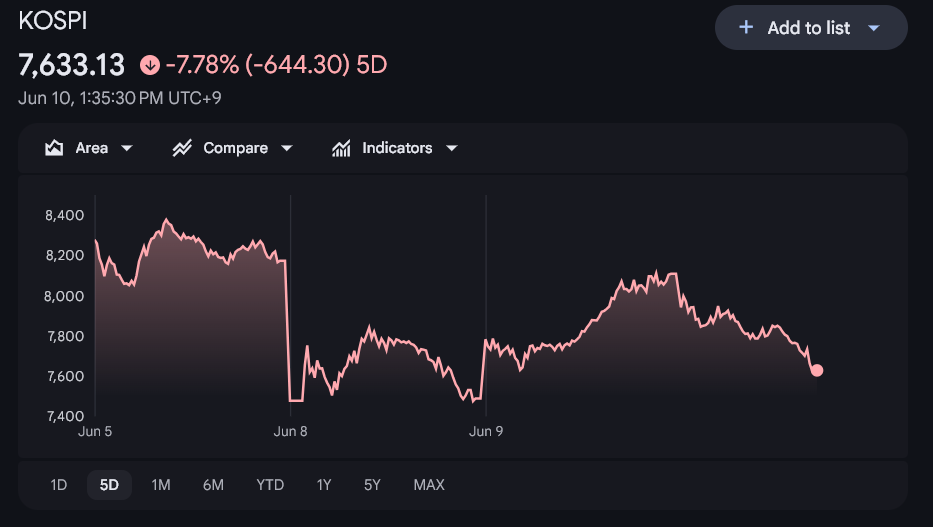This screenshot has width=933, height=527.
Task: Click the 7,600 y-axis label
Action: point(65,377)
